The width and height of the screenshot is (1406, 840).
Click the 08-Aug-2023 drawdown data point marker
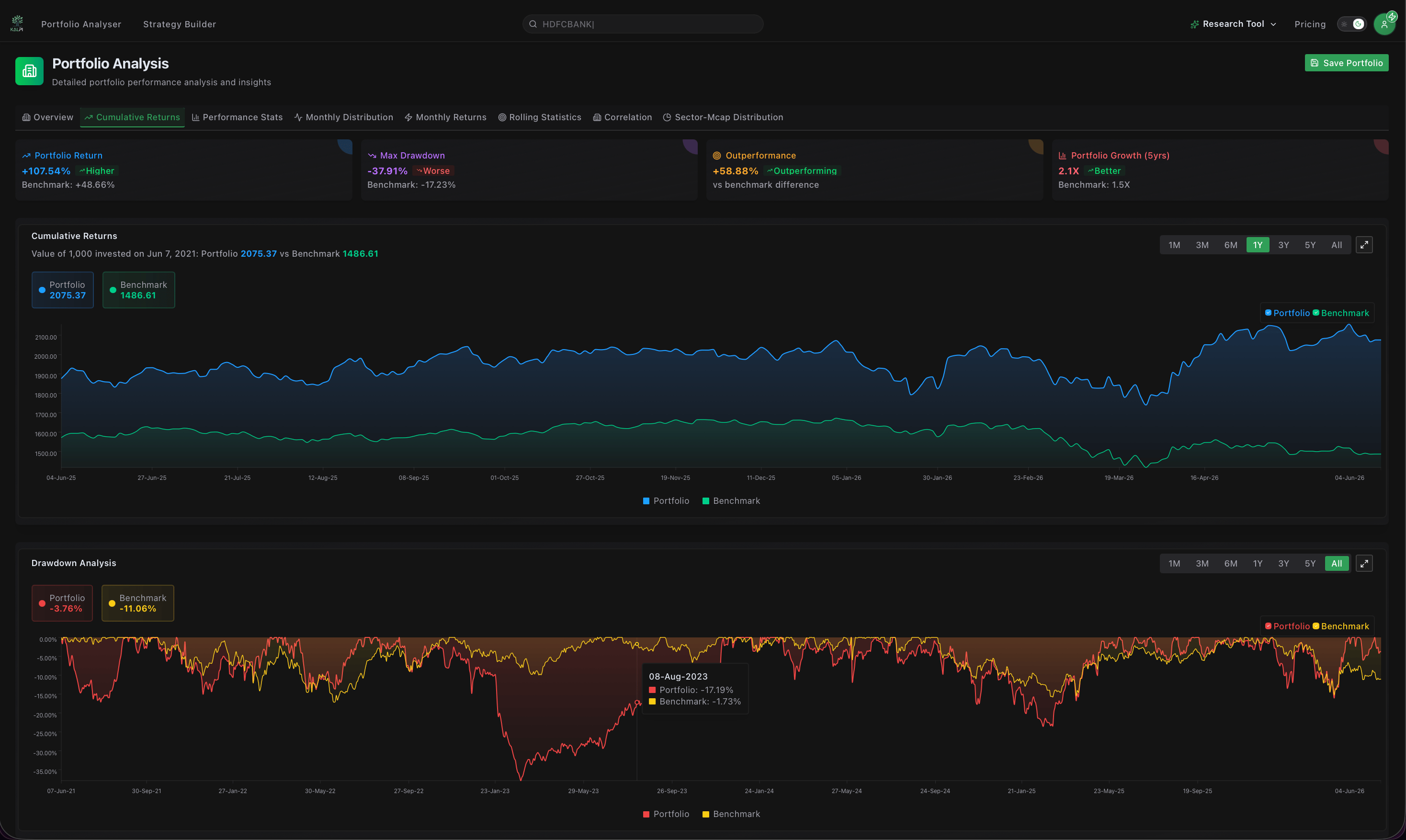click(x=637, y=703)
